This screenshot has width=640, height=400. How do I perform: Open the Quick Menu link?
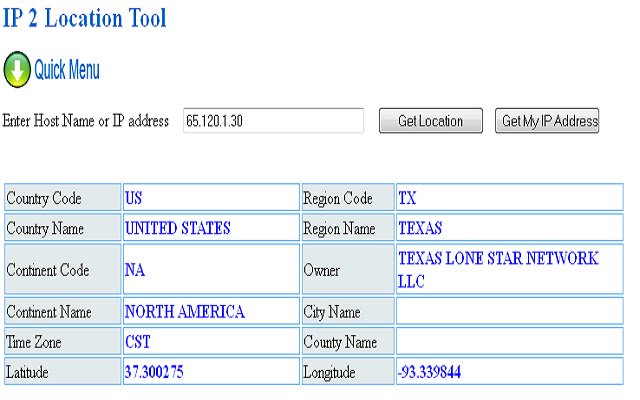click(x=67, y=70)
